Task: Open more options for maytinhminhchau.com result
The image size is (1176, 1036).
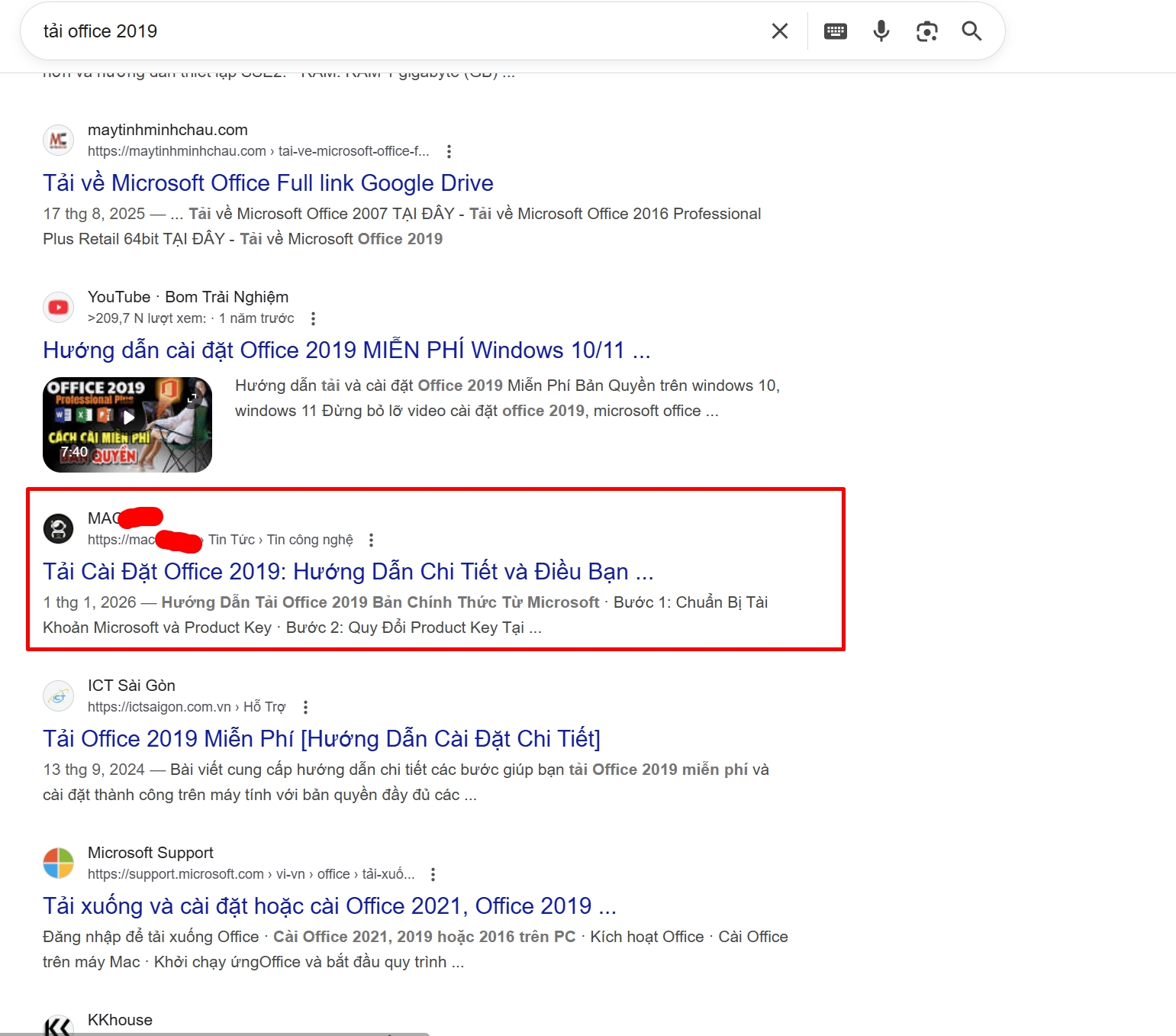Action: (x=449, y=152)
